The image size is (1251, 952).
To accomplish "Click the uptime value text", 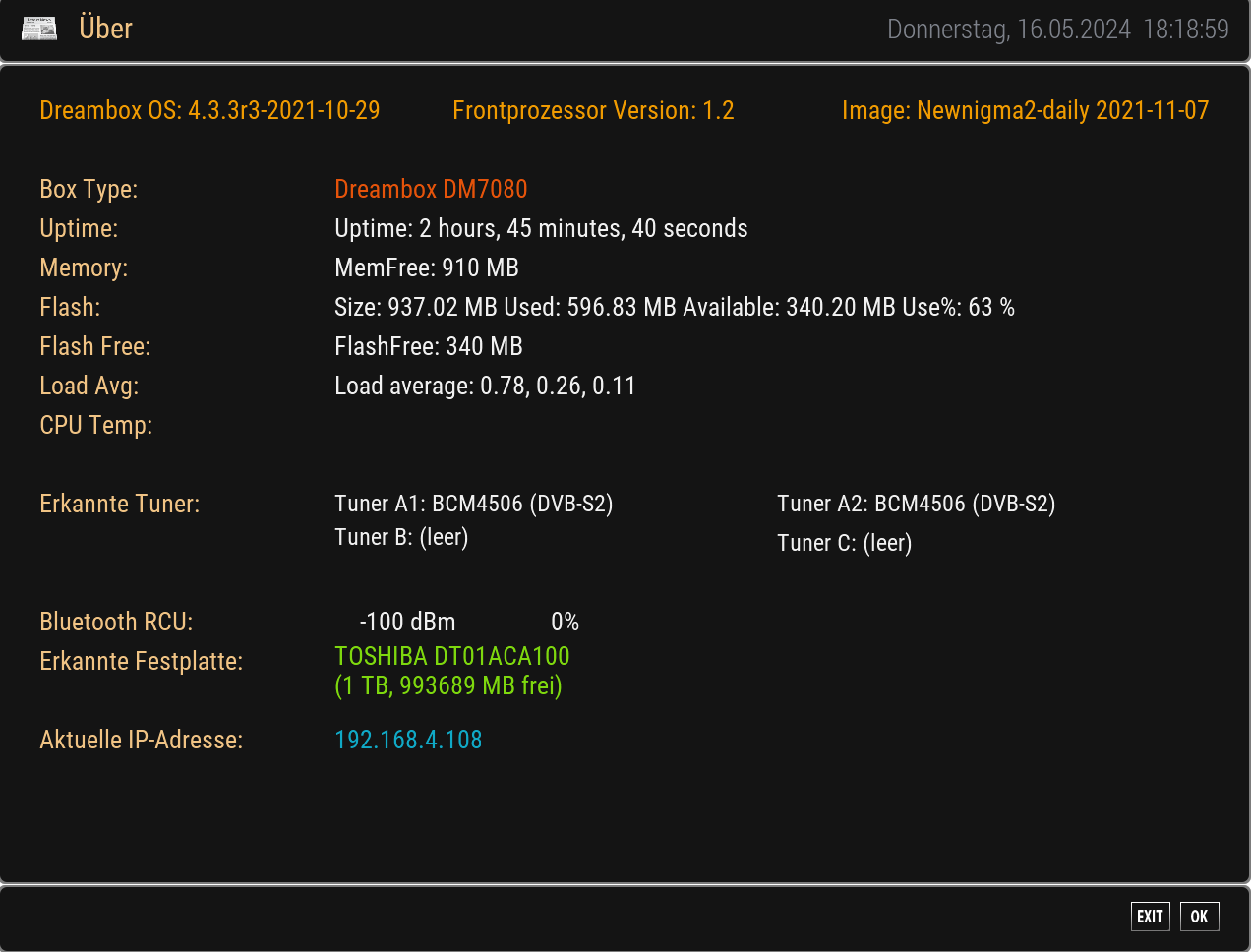I will click(x=541, y=228).
